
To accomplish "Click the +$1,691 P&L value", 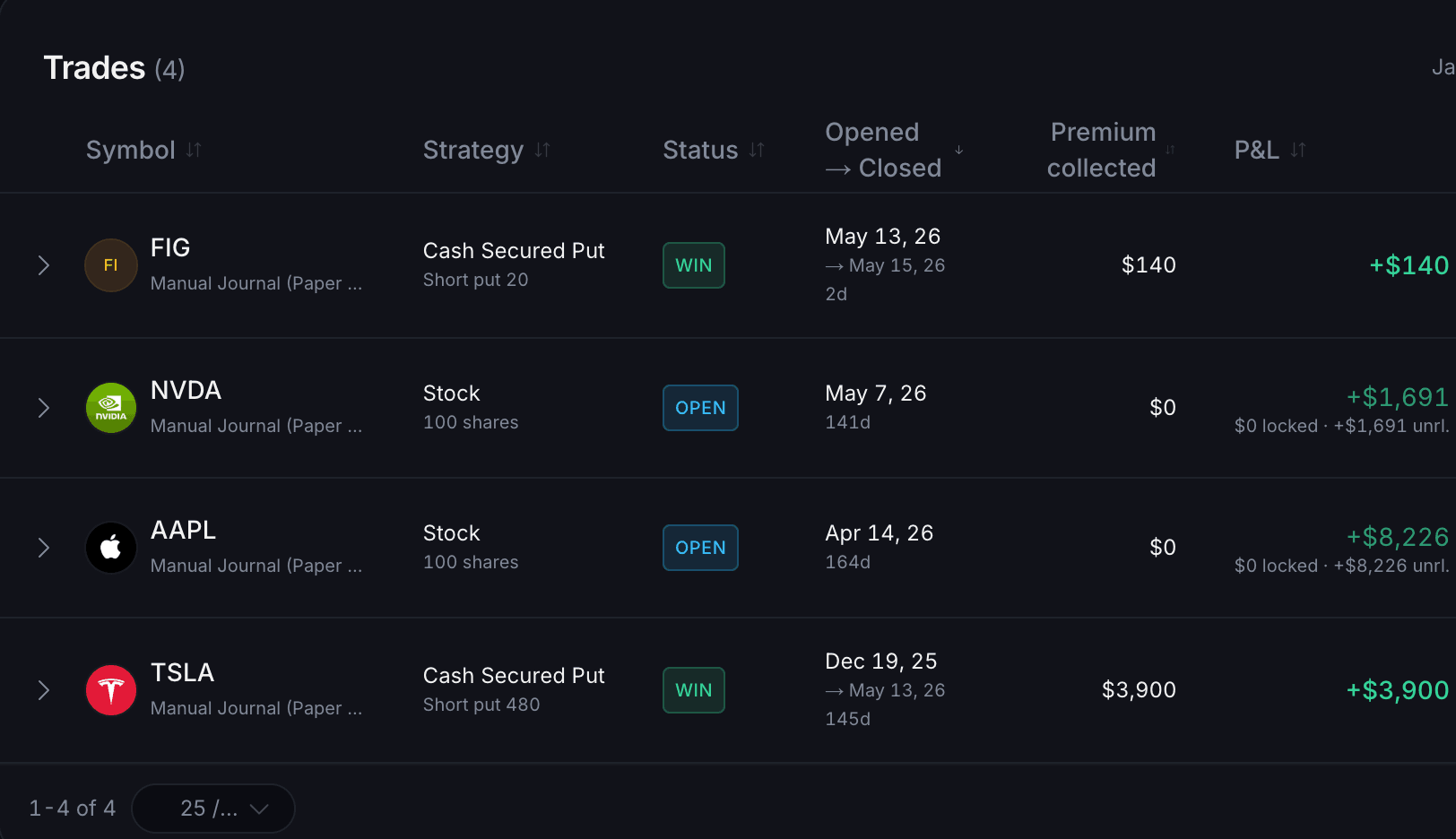I will click(x=1398, y=397).
